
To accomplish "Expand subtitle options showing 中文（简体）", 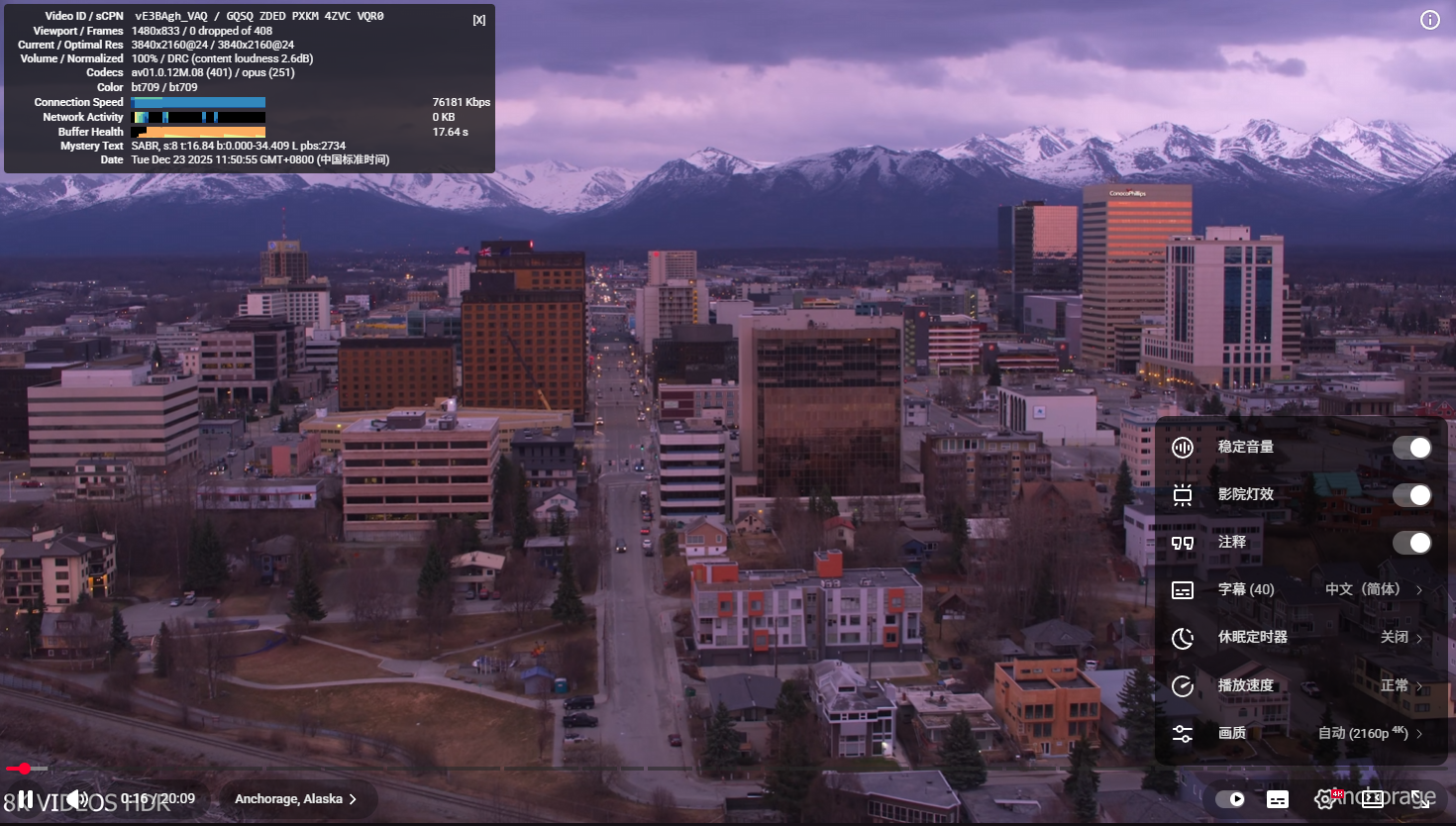I will [1373, 589].
